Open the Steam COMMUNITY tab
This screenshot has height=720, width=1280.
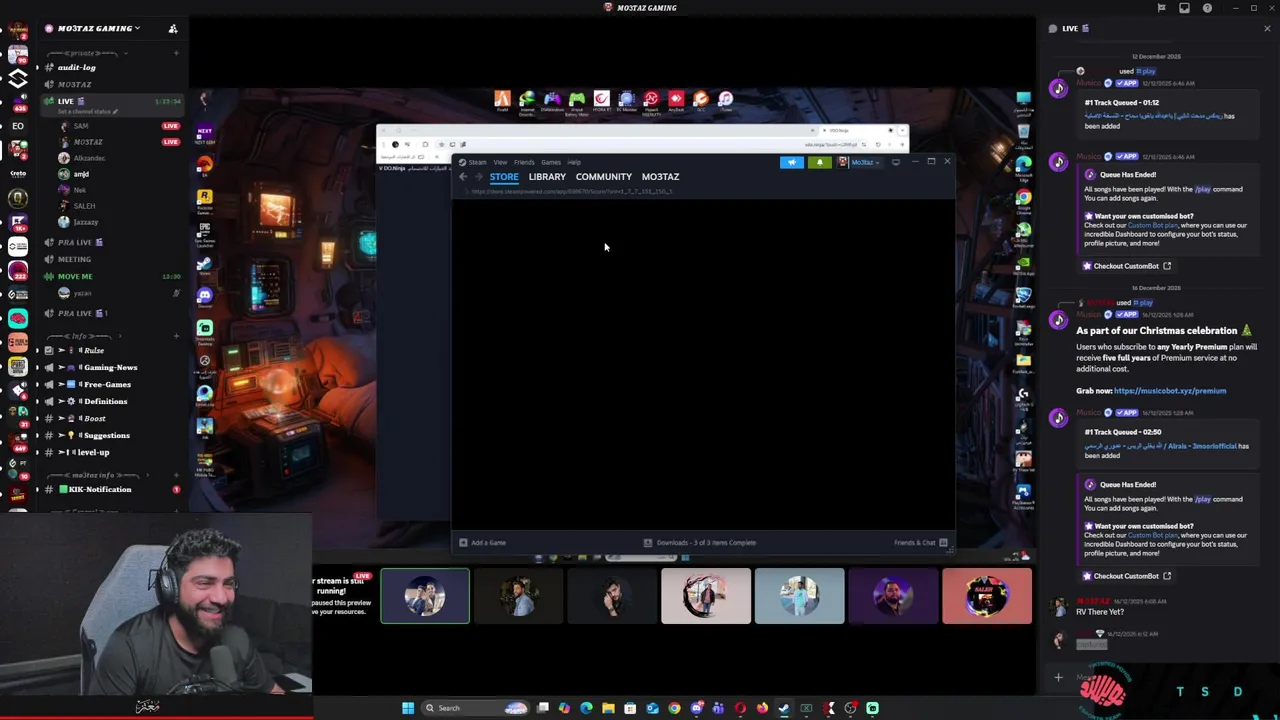(604, 177)
